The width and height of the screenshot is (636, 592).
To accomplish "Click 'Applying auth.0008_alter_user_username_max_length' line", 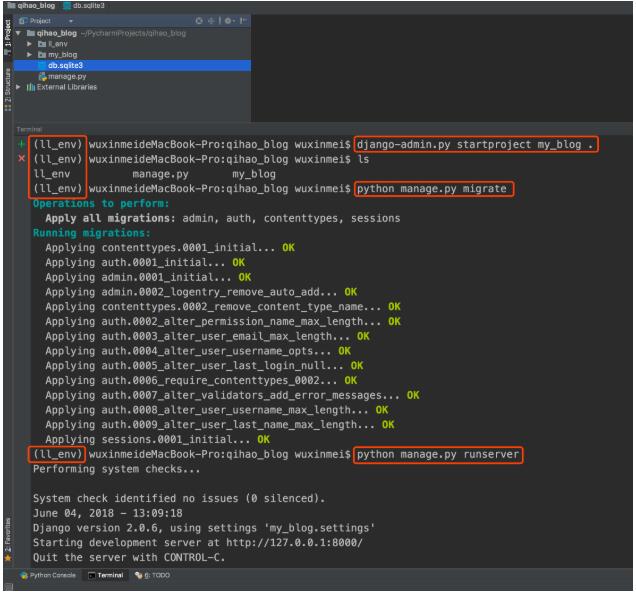I will coord(217,410).
